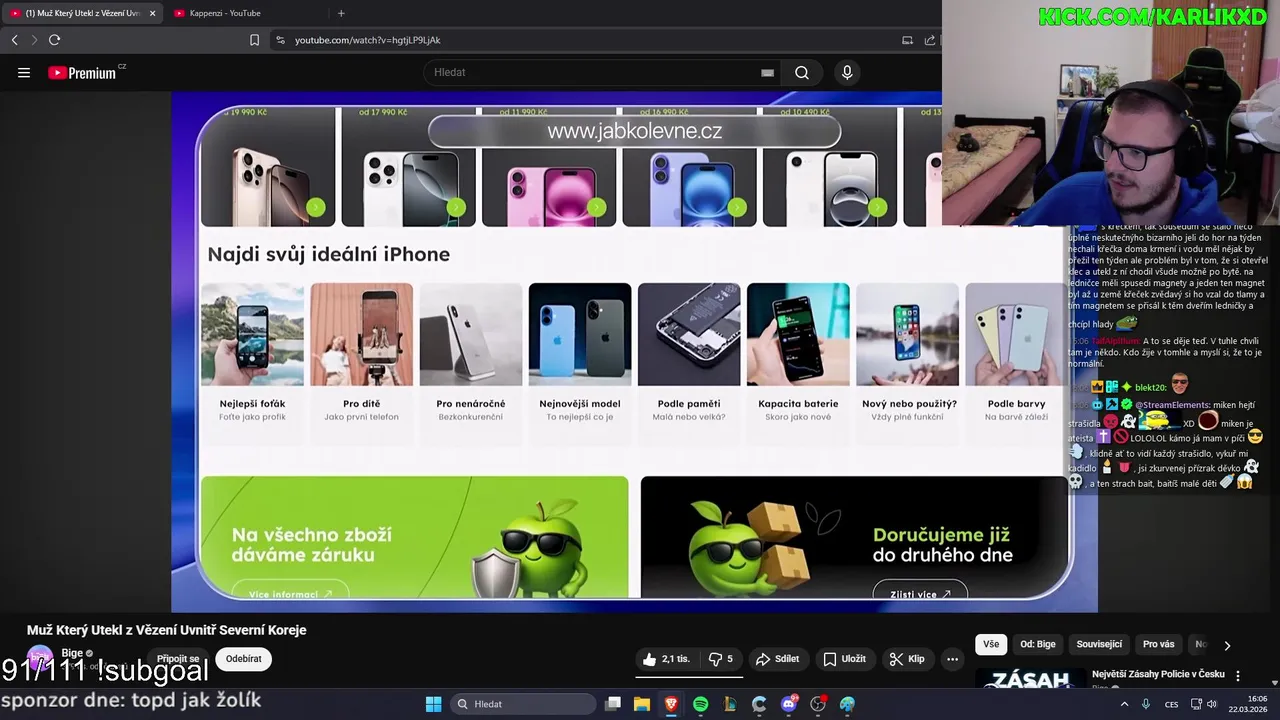Select the Vše filter chip
Screen dimensions: 1280x720
coord(990,644)
